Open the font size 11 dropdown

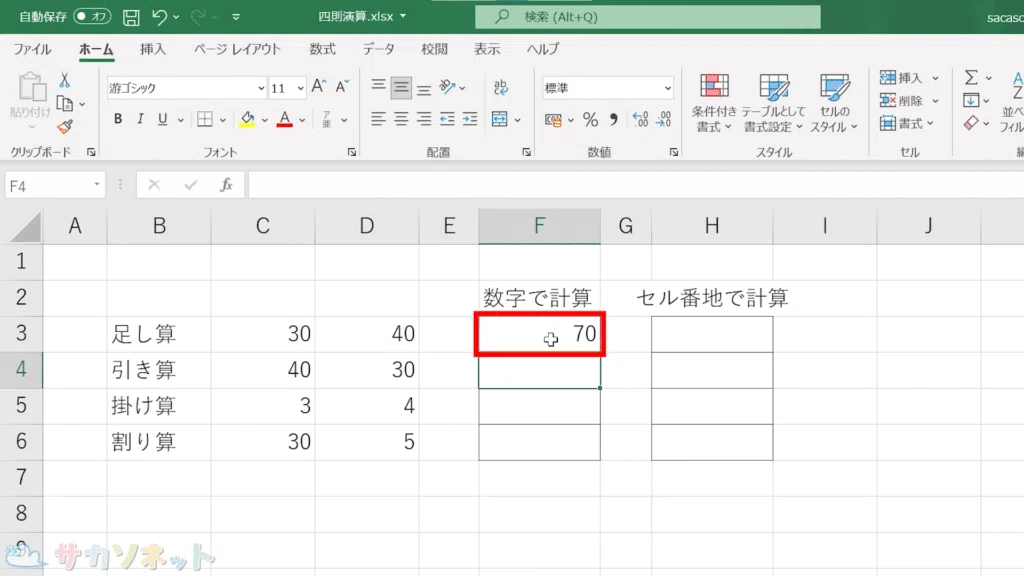pos(300,88)
